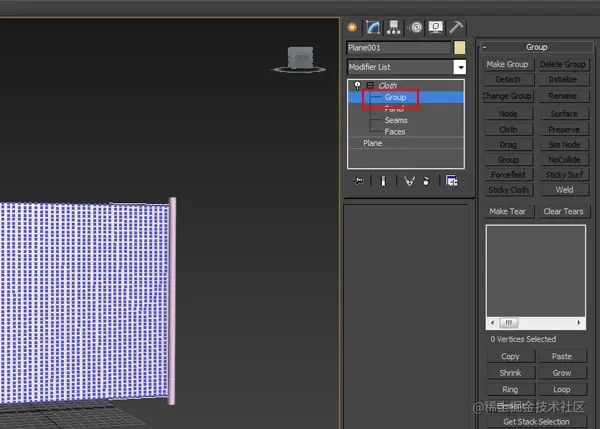Click the Pin Stack icon
Screen dimensions: 600x429
[359, 181]
